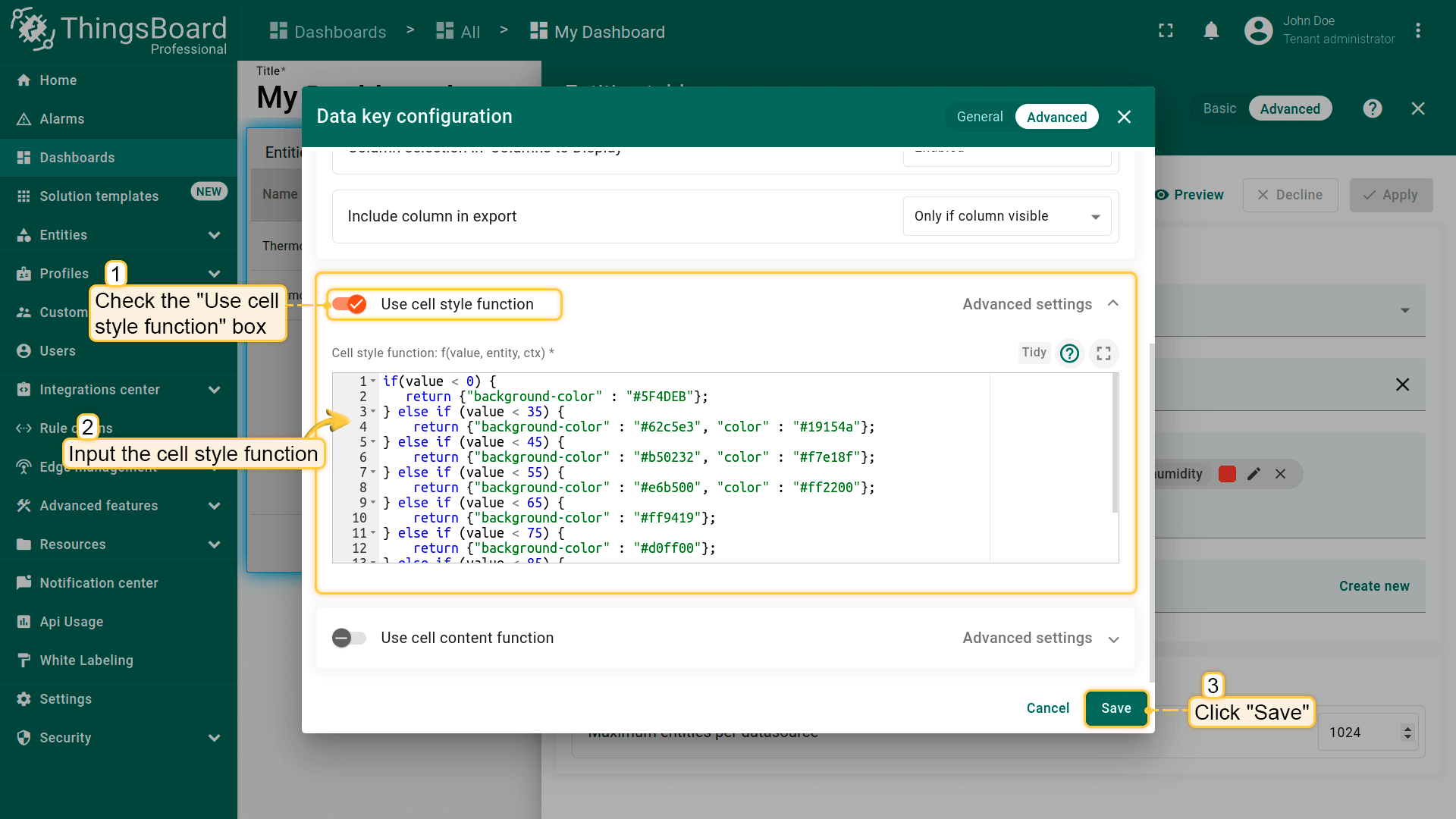Image resolution: width=1456 pixels, height=819 pixels.
Task: Open the three-dot user menu
Action: point(1417,31)
